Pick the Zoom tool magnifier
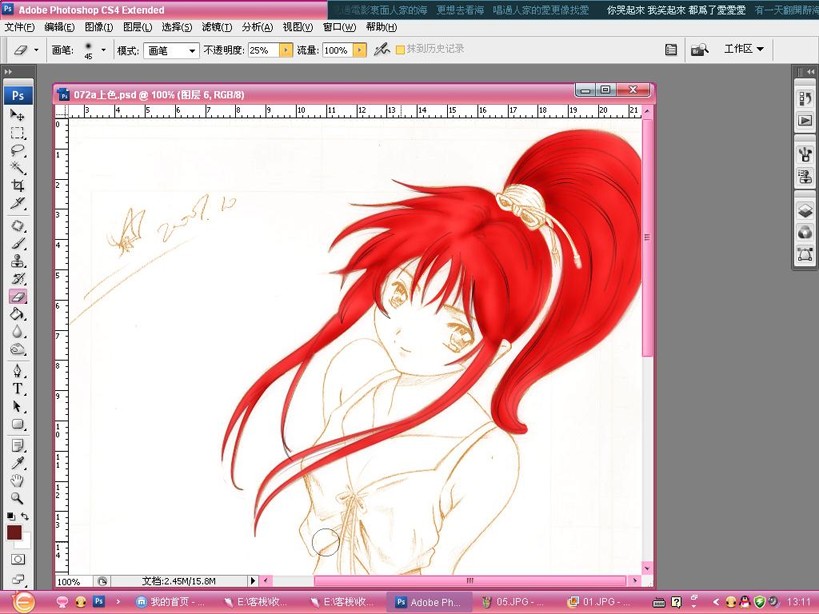819x614 pixels. click(x=18, y=498)
